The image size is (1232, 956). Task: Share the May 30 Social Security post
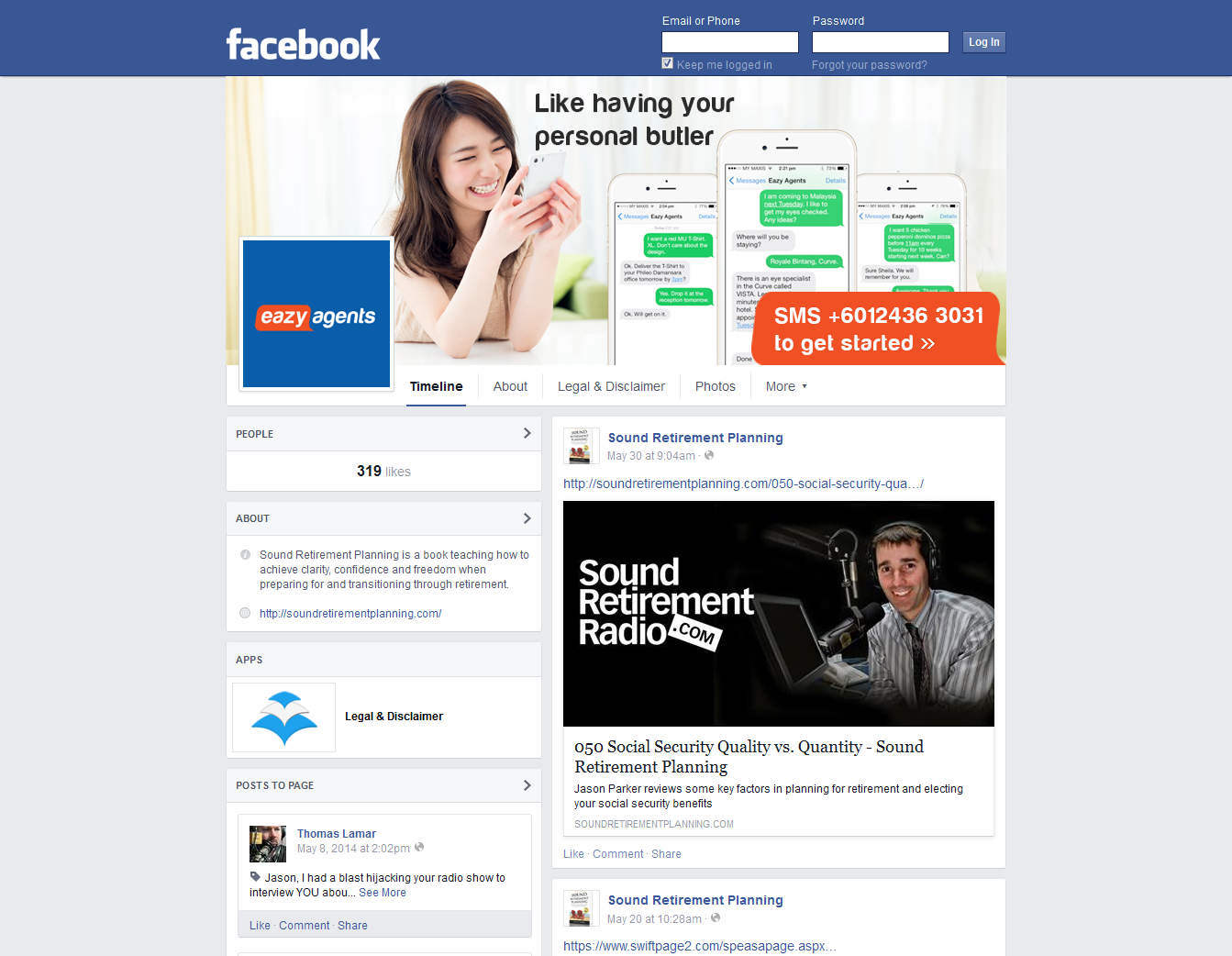point(666,854)
